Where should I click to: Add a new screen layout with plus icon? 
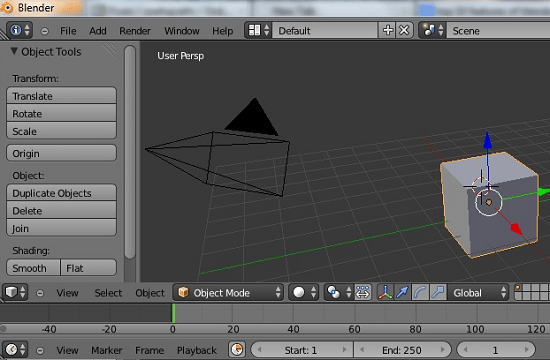388,30
